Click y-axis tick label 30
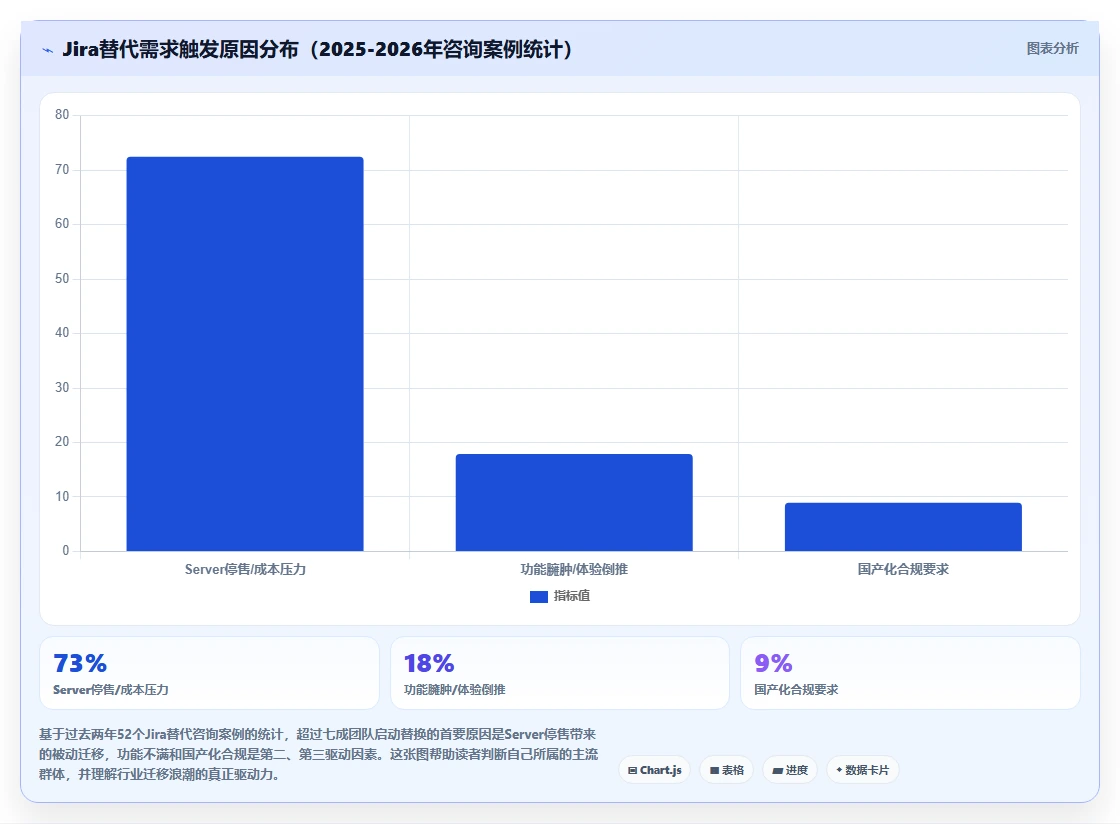The width and height of the screenshot is (1120, 824). 62,387
